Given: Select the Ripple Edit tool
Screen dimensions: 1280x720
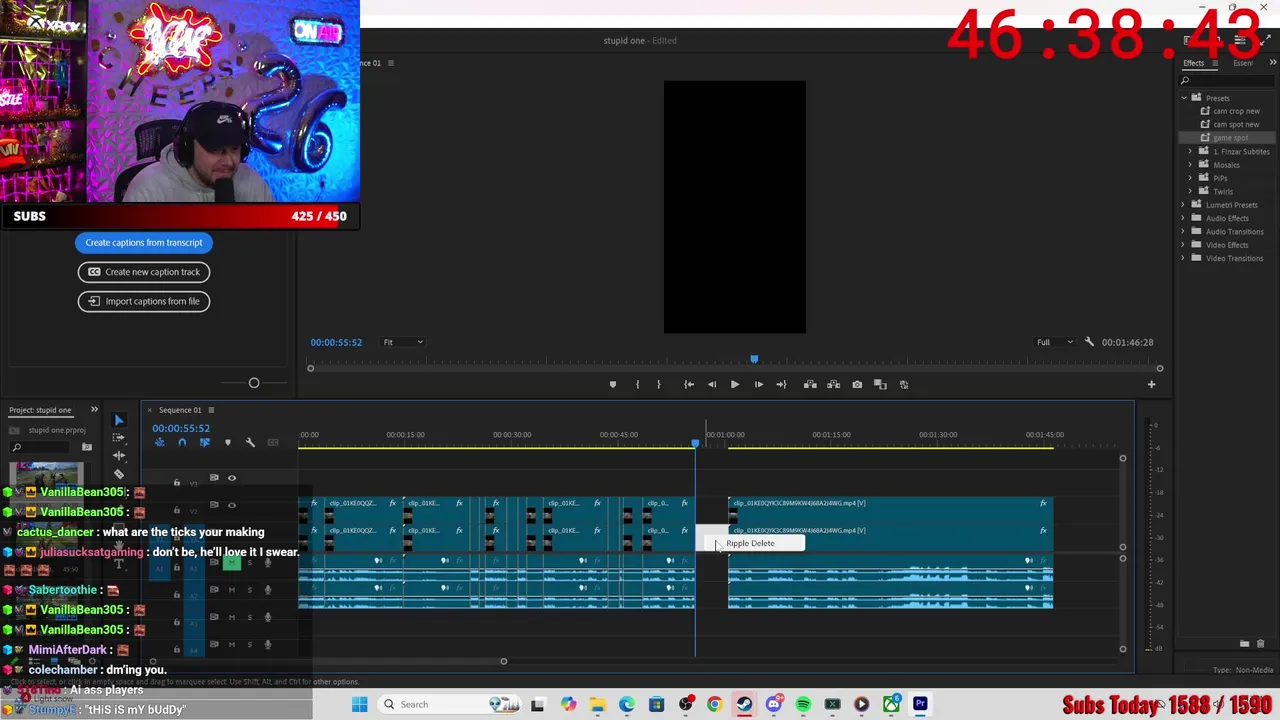Looking at the screenshot, I should 119,456.
